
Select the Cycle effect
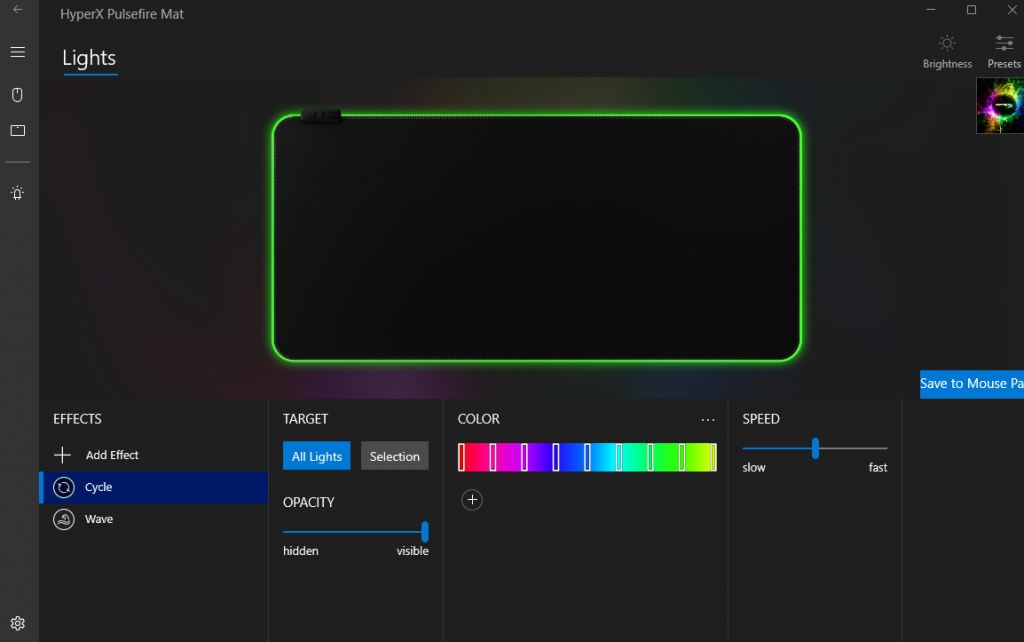(x=98, y=487)
